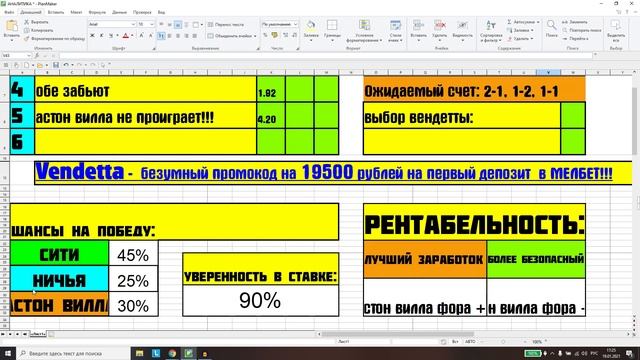Switch to the Formula (Формула) ribbon tab
Screen dimensions: 640x360
pyautogui.click(x=97, y=13)
